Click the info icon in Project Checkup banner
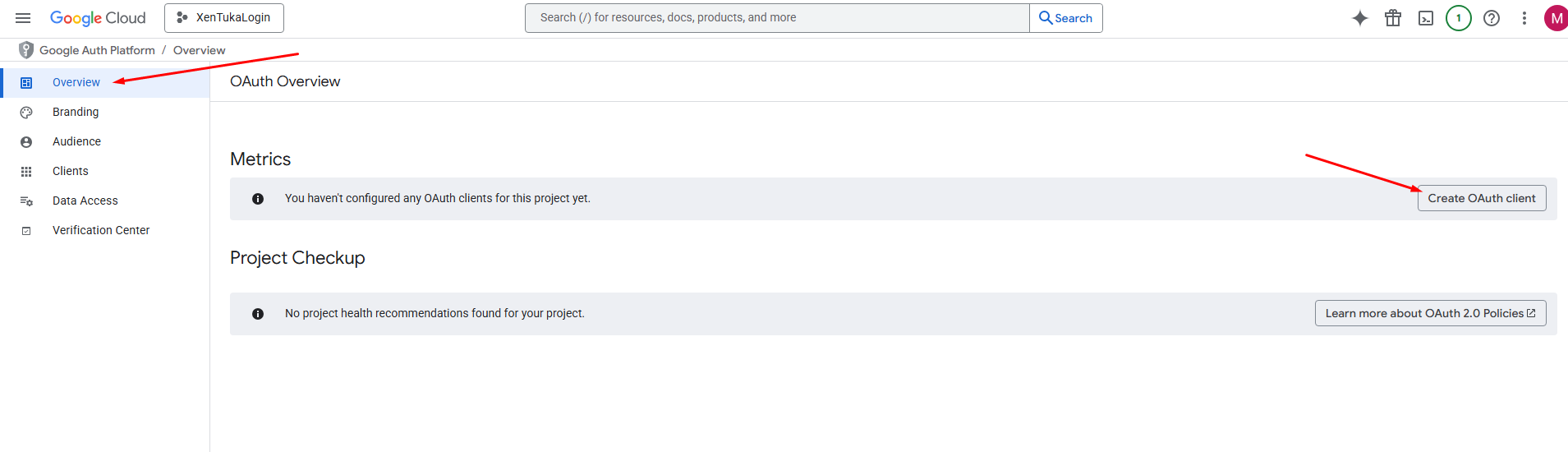 coord(258,314)
